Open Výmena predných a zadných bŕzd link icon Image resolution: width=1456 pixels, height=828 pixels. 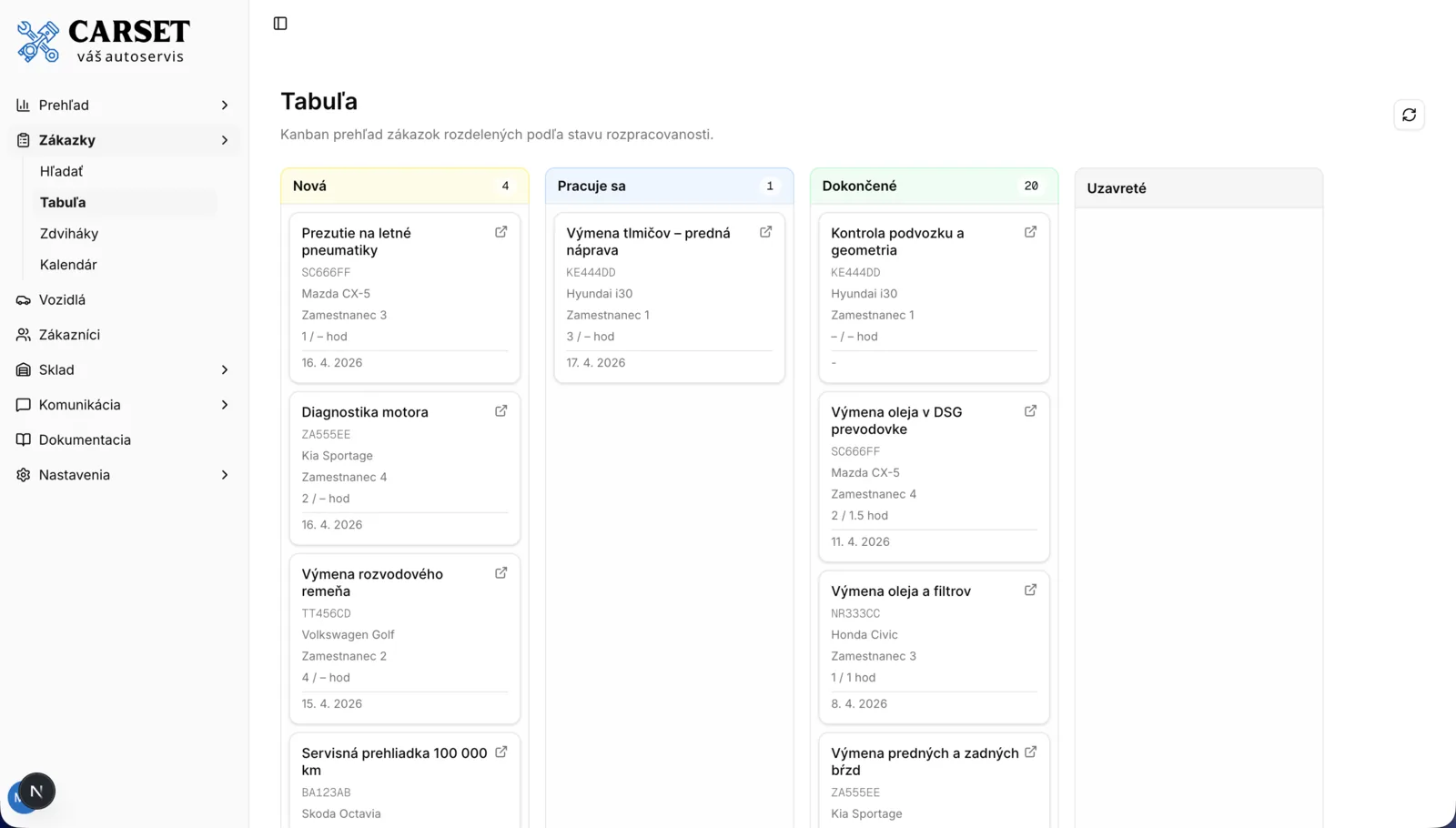[x=1030, y=752]
